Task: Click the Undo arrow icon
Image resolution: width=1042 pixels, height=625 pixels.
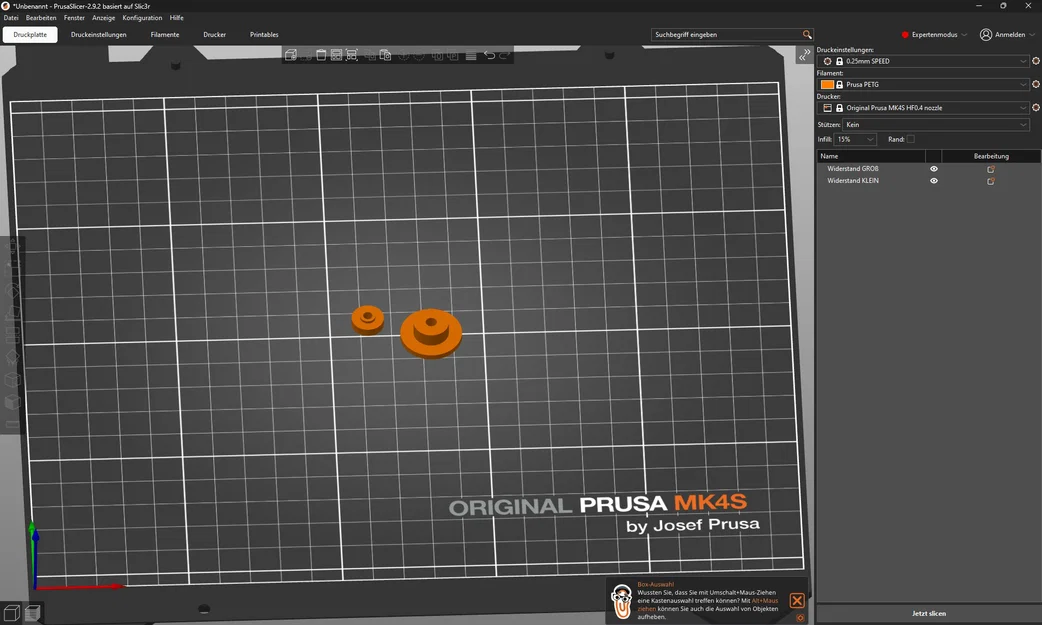Action: pyautogui.click(x=489, y=55)
